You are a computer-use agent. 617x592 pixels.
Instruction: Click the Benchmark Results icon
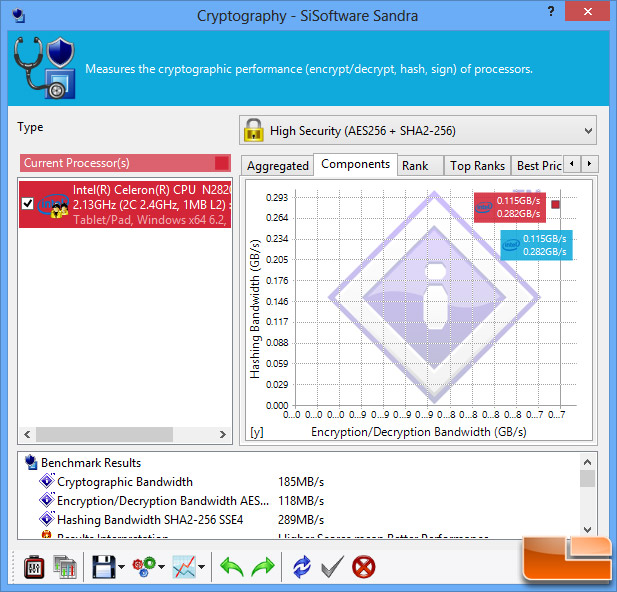pos(31,462)
